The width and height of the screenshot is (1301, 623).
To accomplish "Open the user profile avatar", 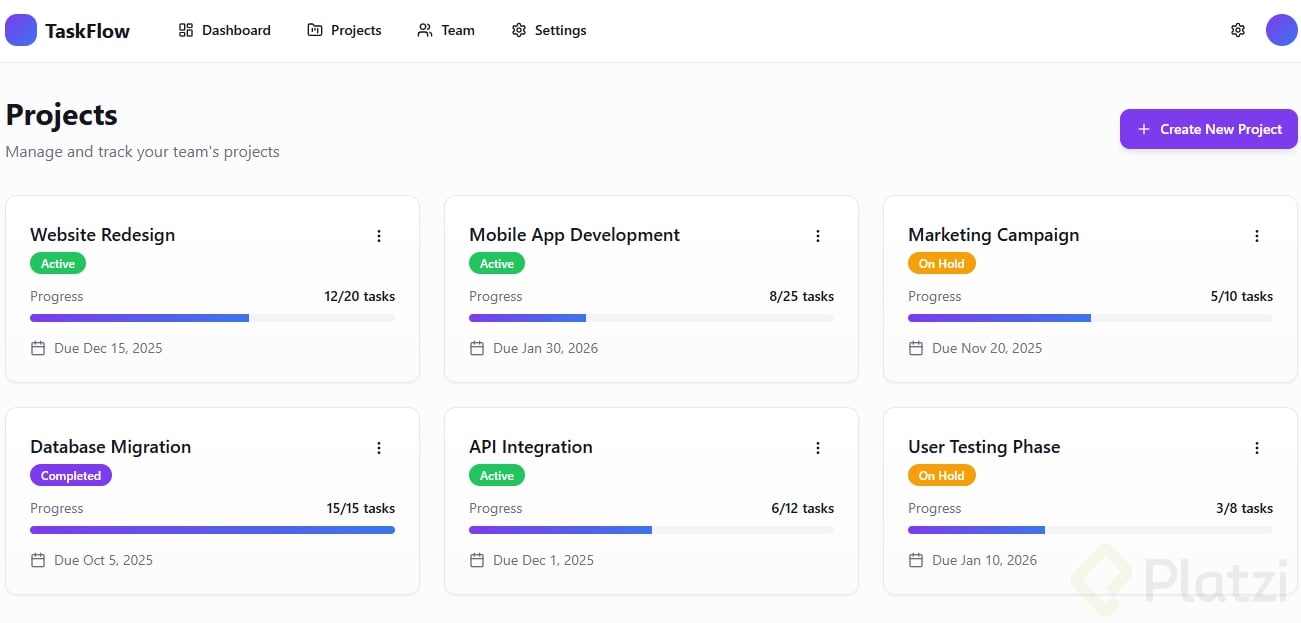I will 1281,30.
